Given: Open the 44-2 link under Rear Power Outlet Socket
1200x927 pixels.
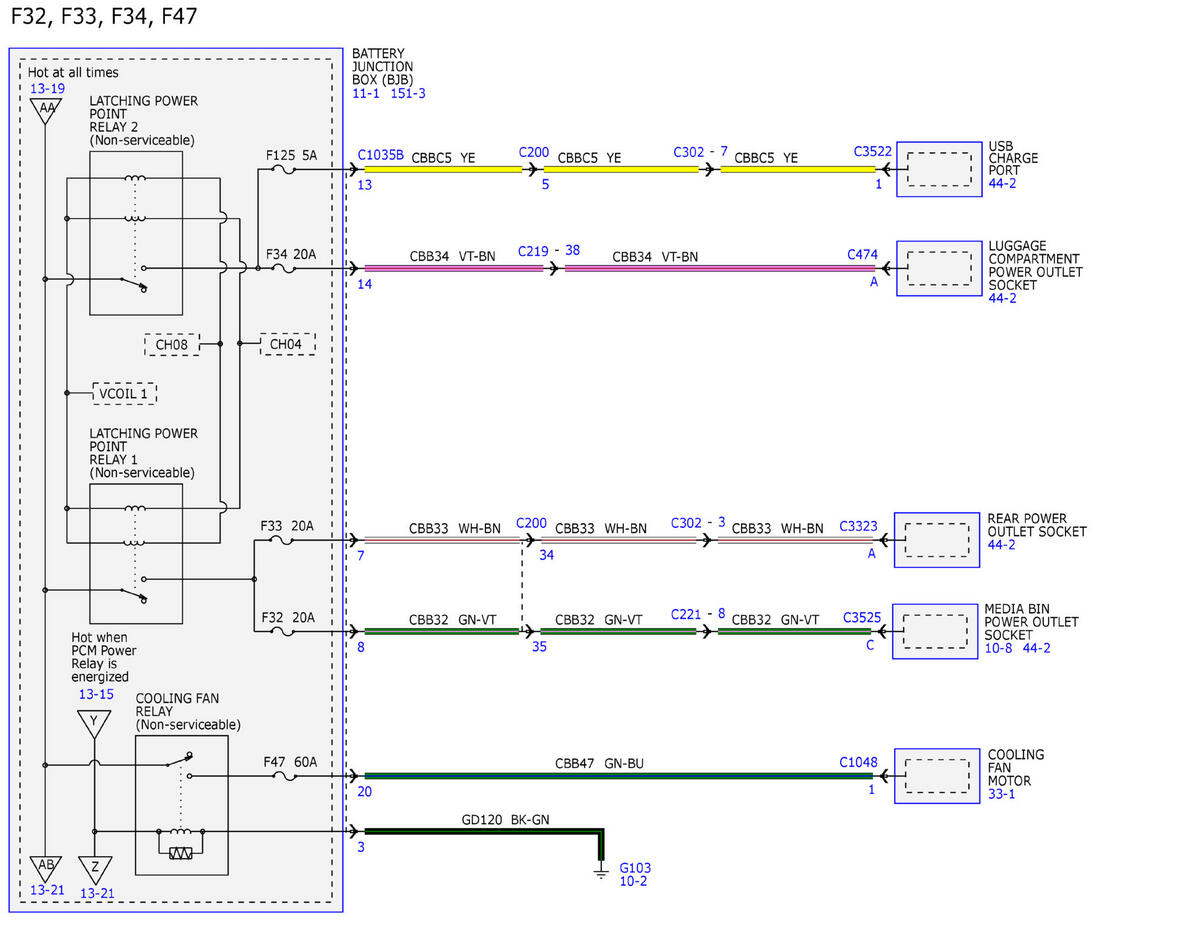Looking at the screenshot, I should [1003, 545].
